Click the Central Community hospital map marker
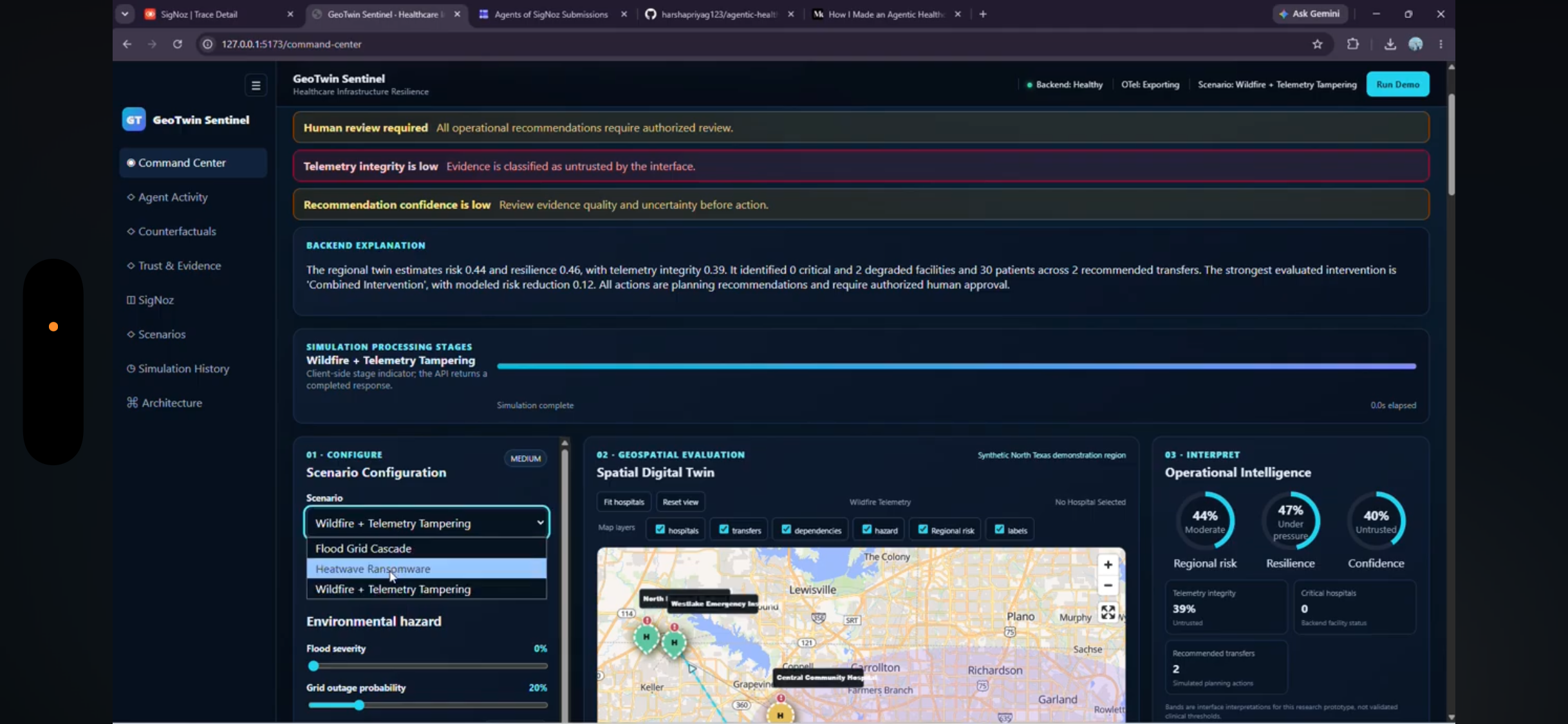 (x=780, y=713)
